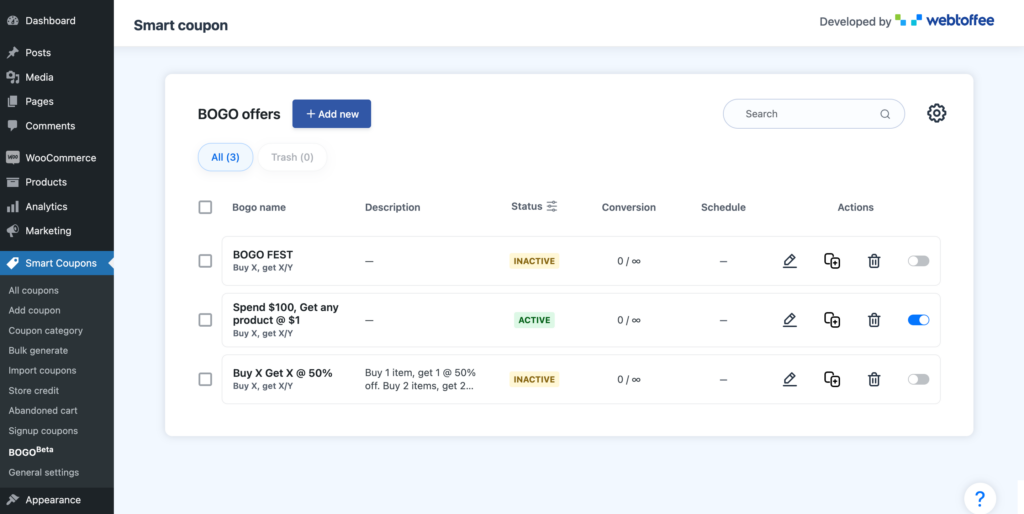This screenshot has height=514, width=1024.
Task: Click the Pages icon in sidebar
Action: click(12, 101)
